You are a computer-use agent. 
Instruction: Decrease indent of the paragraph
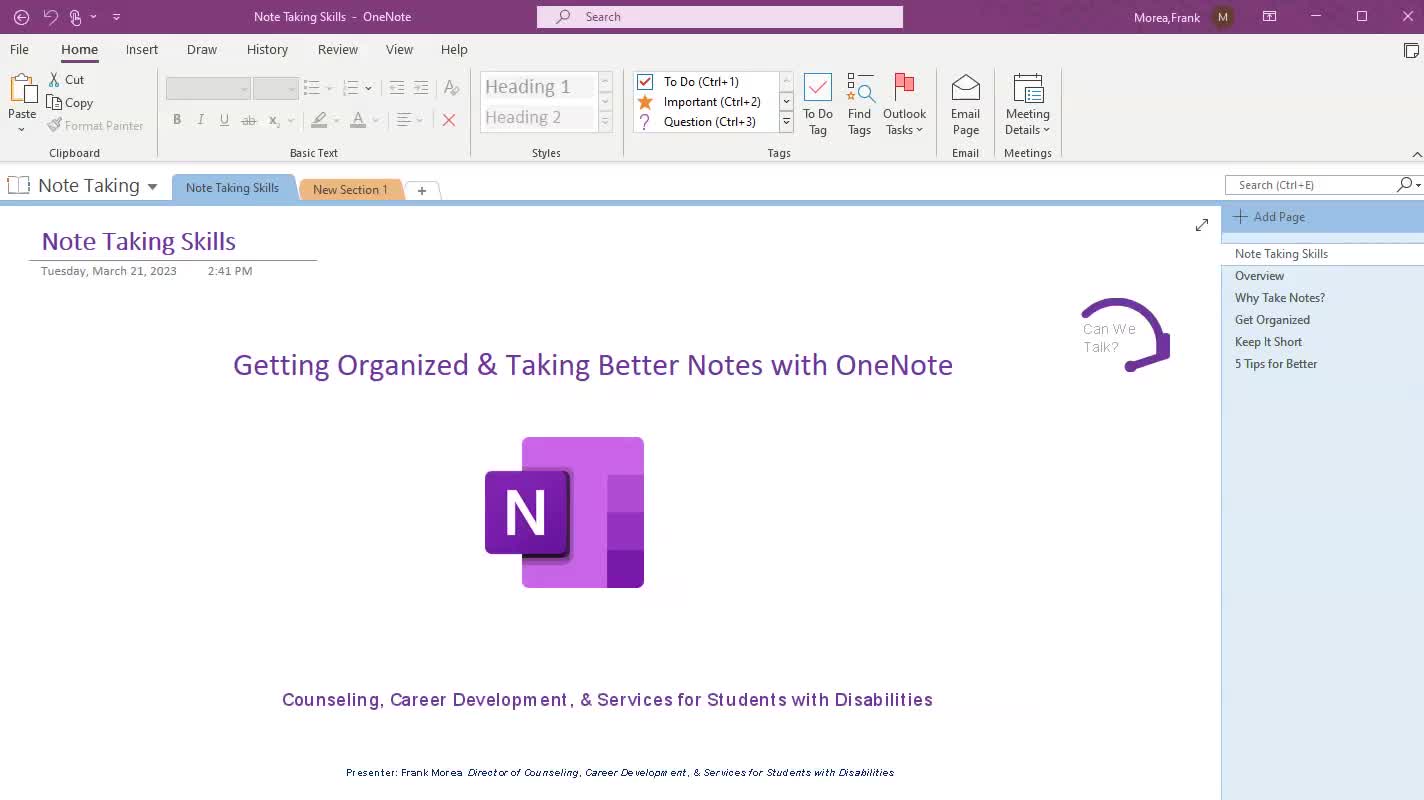397,88
